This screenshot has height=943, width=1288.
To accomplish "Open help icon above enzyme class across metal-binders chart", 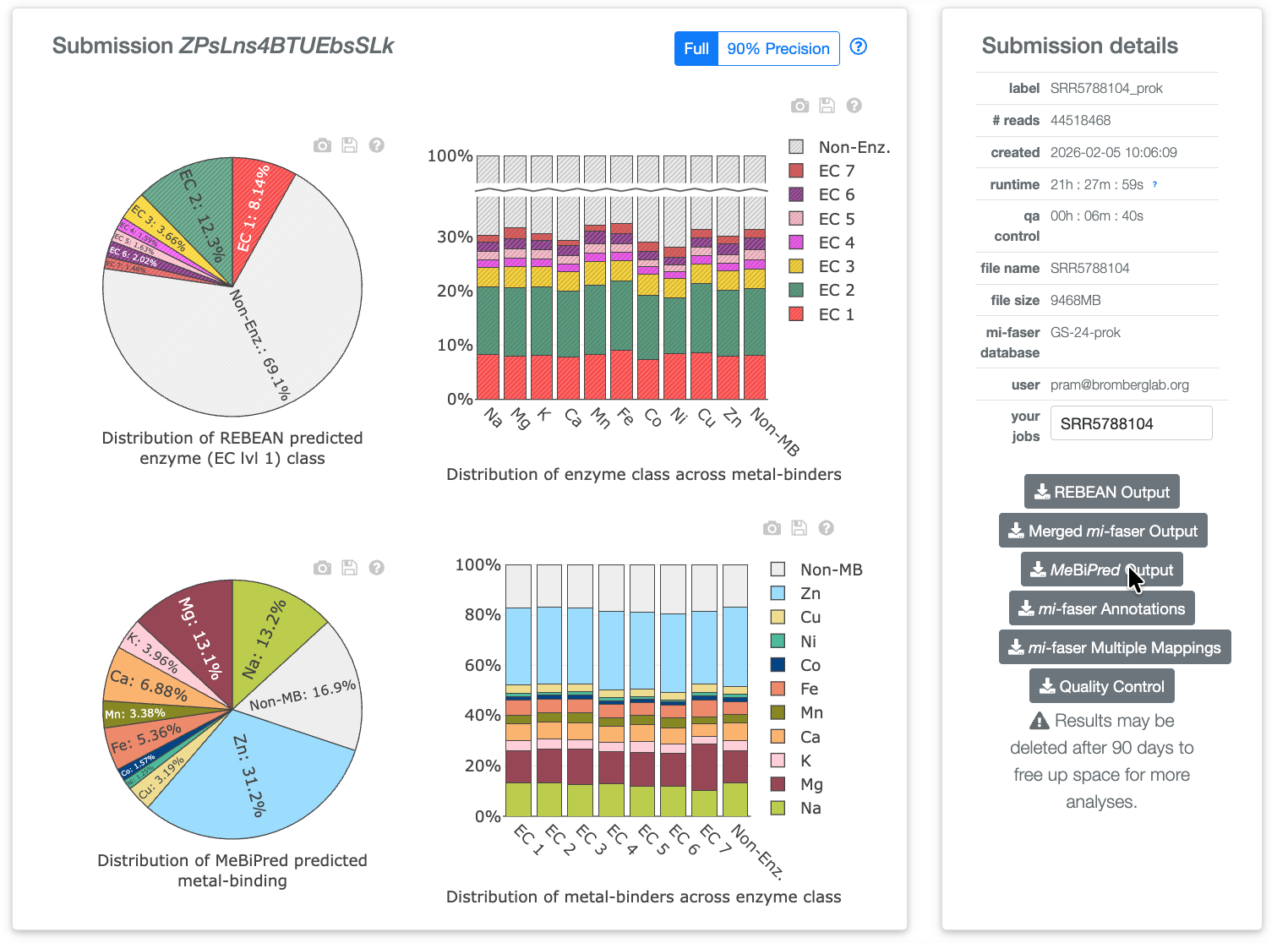I will click(x=854, y=106).
